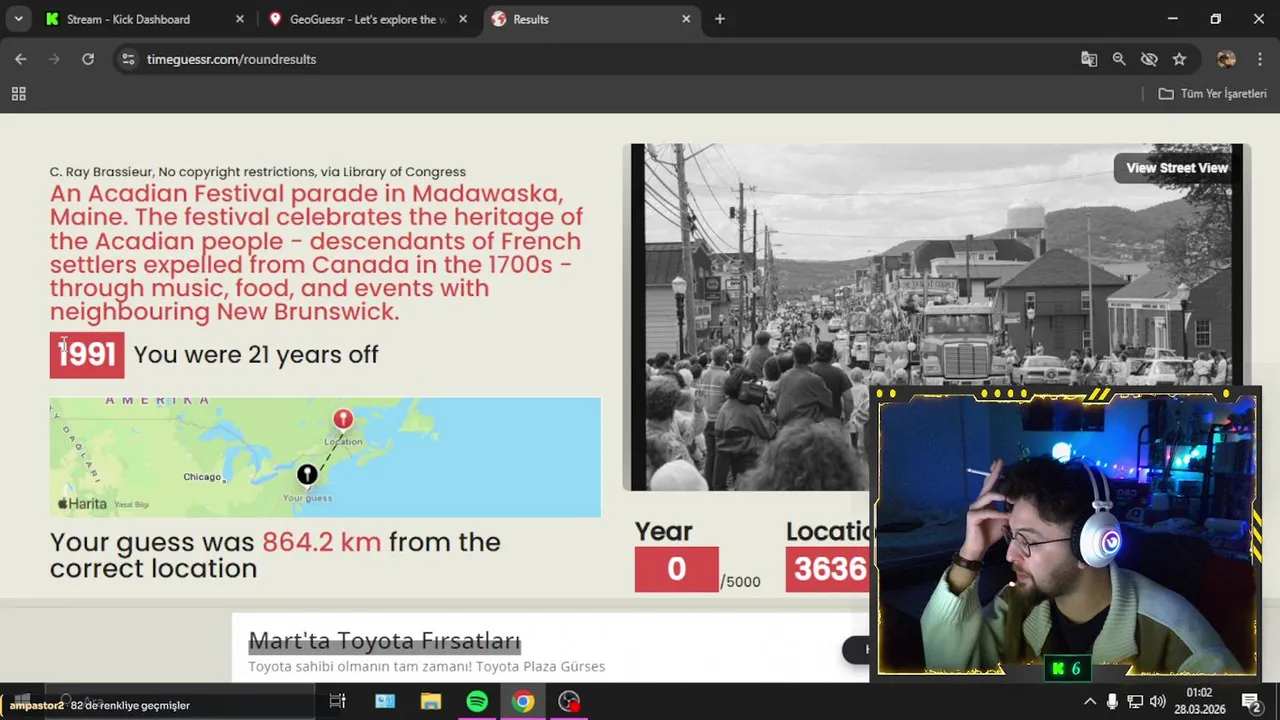Click the red 864.2 km distance text

coord(321,542)
